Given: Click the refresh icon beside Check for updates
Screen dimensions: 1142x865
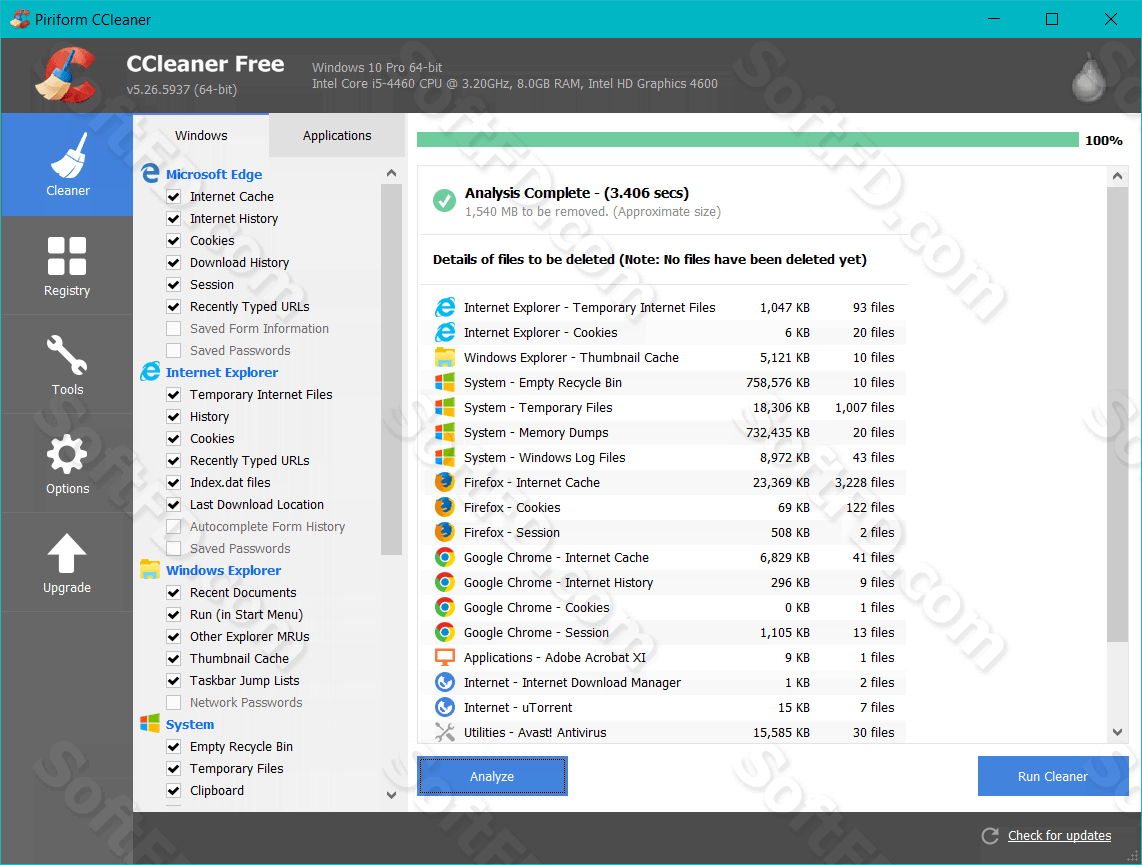Looking at the screenshot, I should tap(990, 836).
